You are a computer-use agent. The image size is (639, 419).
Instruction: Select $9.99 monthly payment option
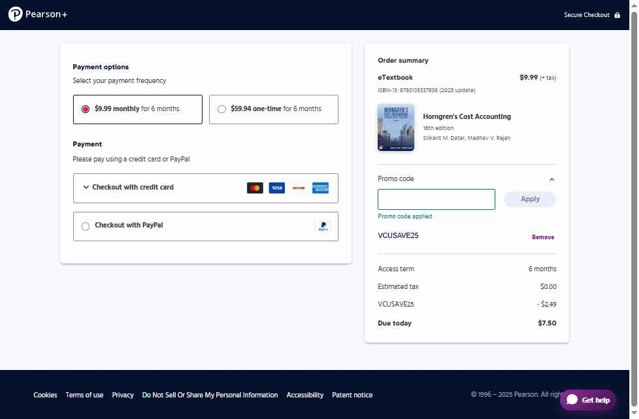click(138, 109)
